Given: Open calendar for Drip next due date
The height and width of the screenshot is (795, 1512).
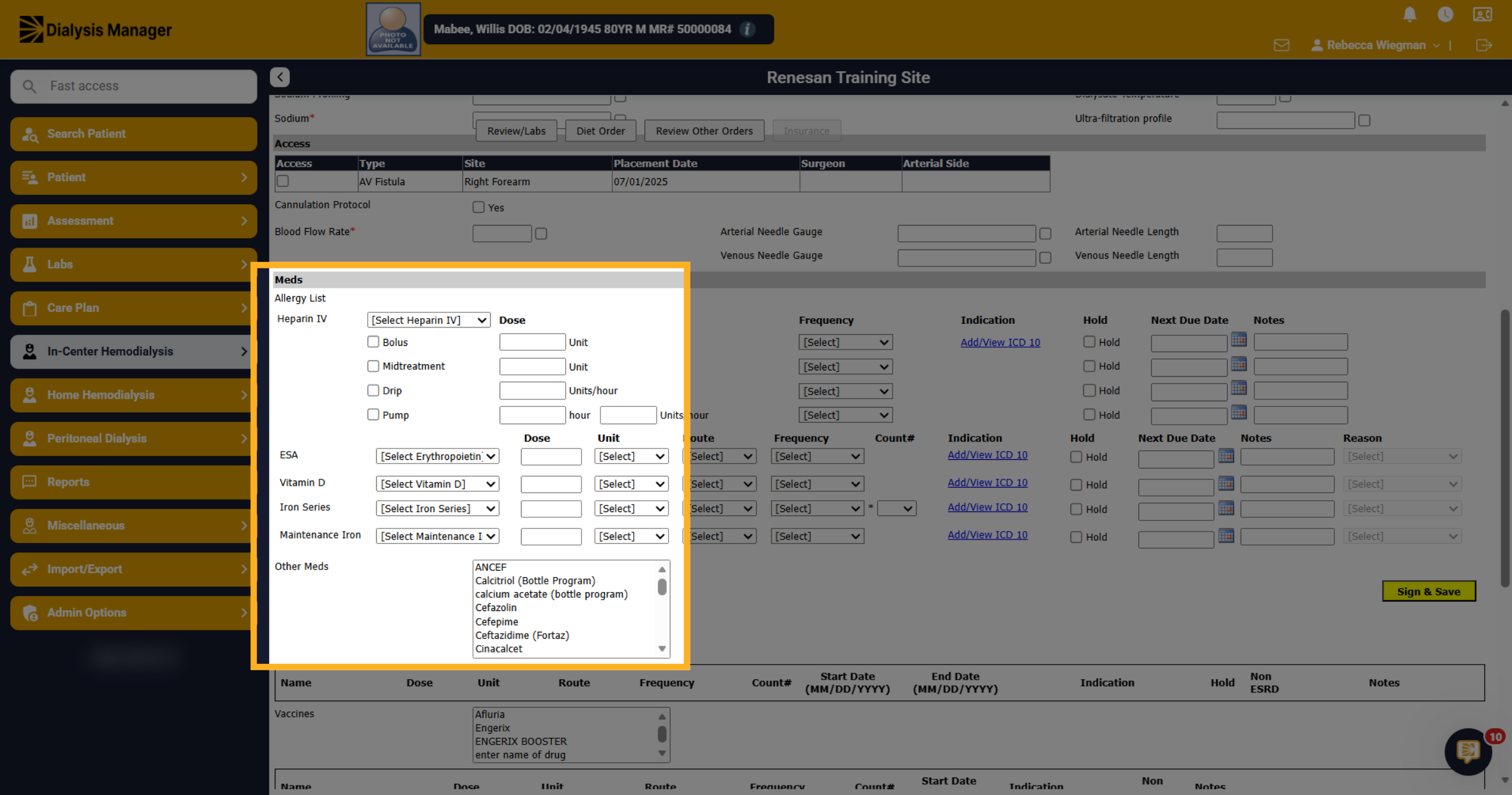Looking at the screenshot, I should pyautogui.click(x=1239, y=389).
